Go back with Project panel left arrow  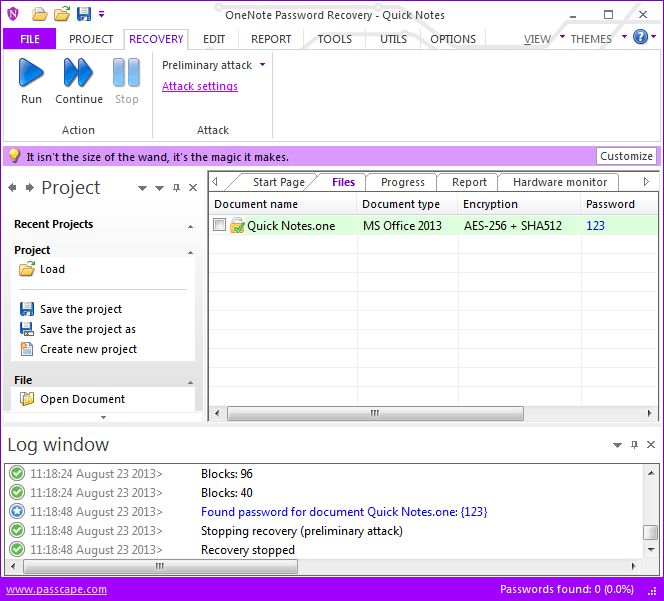pos(12,188)
